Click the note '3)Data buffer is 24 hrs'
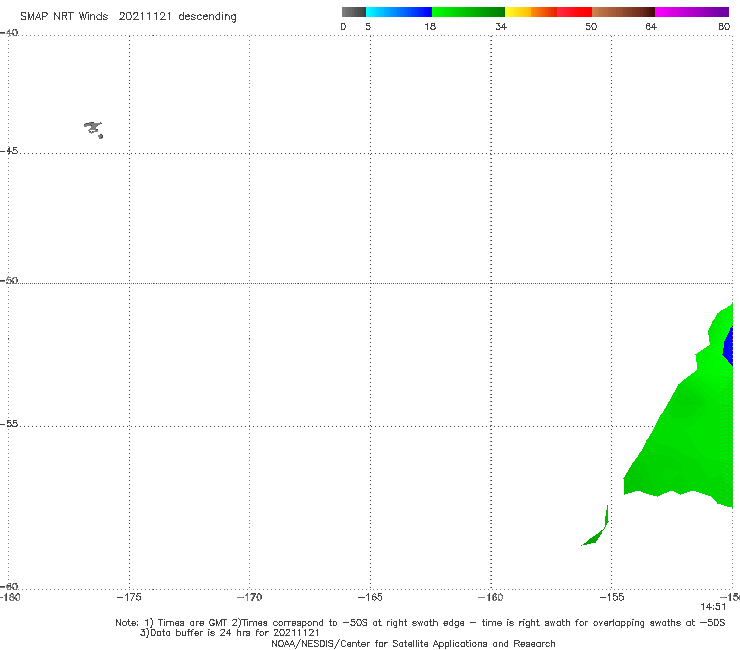 [229, 633]
